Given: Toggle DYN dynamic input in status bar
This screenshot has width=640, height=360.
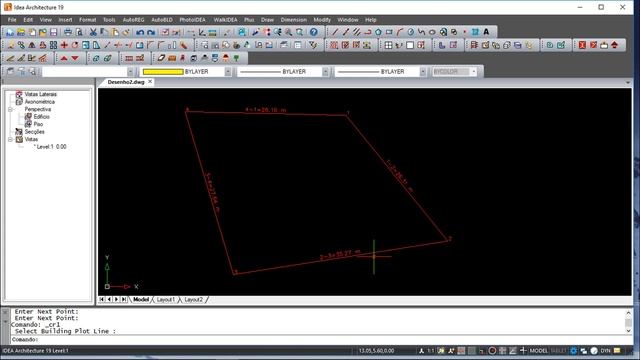Looking at the screenshot, I should point(605,351).
